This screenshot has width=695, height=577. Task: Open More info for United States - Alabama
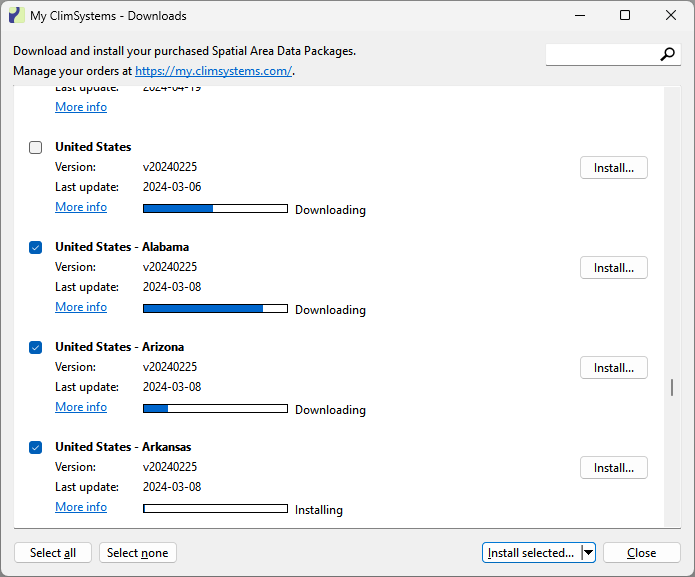click(81, 307)
